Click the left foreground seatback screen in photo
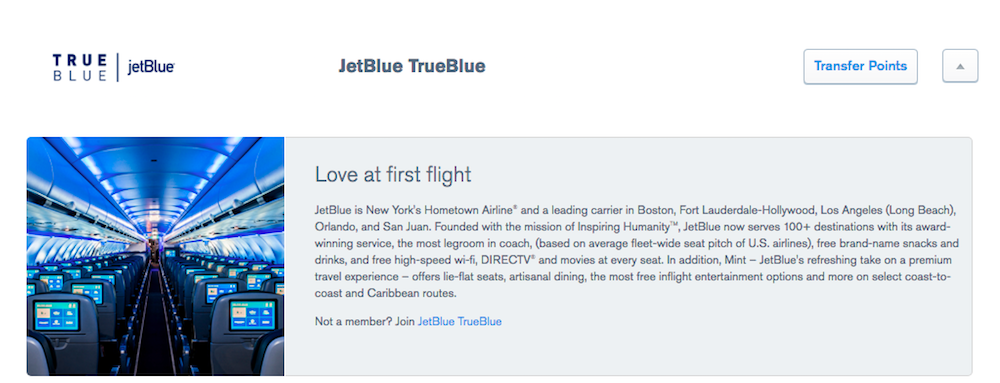 57,315
